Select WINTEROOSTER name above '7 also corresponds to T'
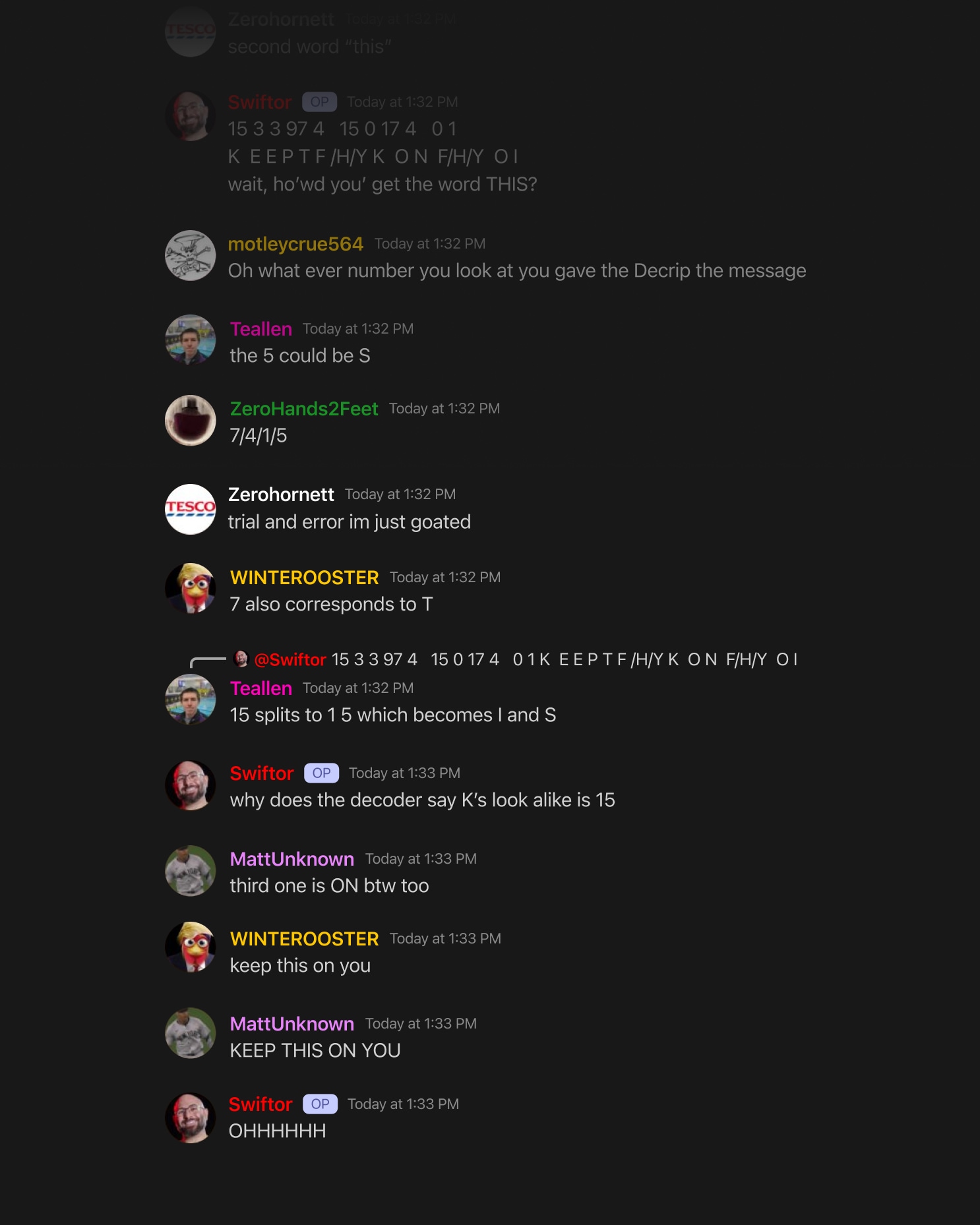The height and width of the screenshot is (1225, 980). tap(304, 578)
